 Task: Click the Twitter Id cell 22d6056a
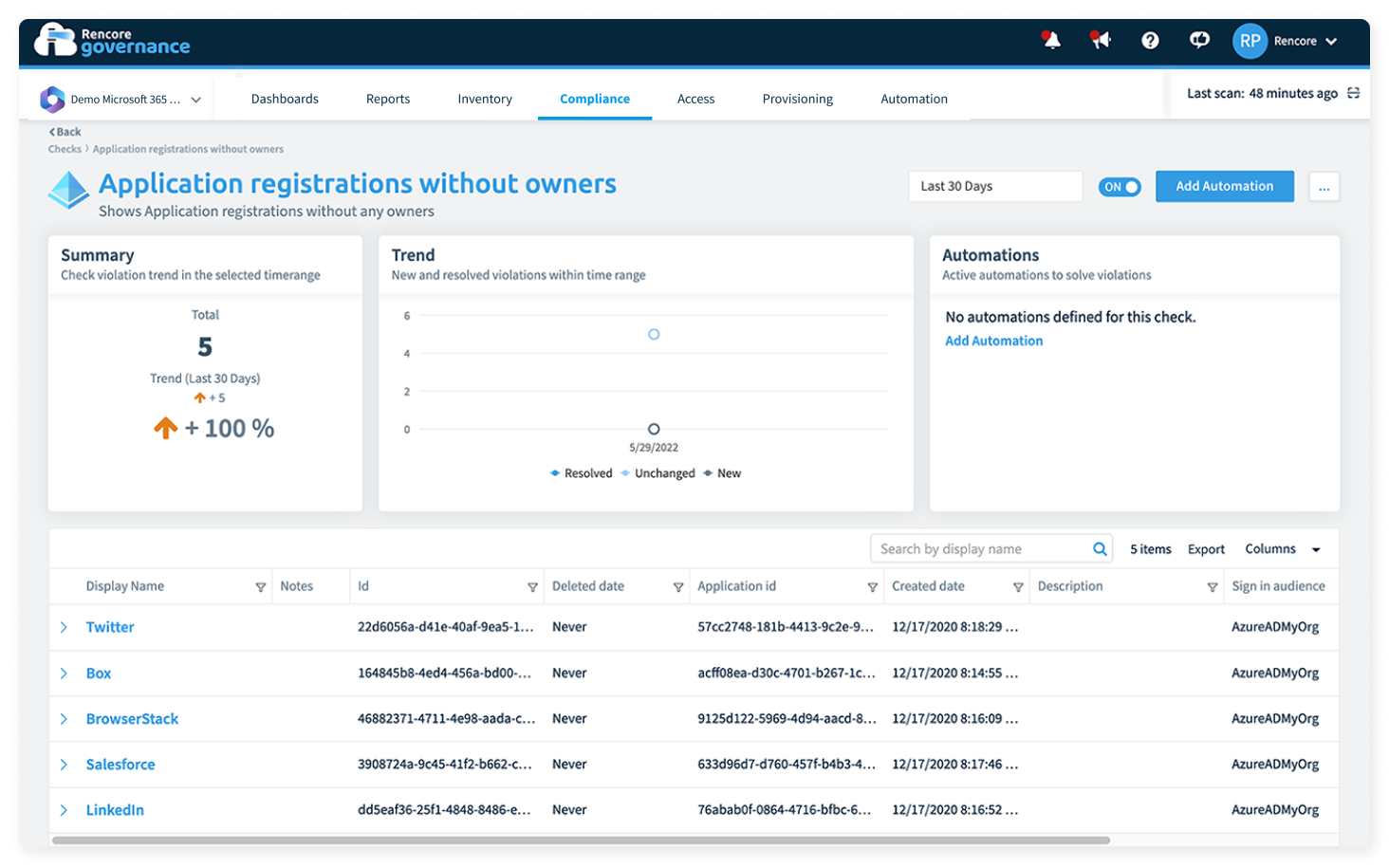tap(446, 627)
